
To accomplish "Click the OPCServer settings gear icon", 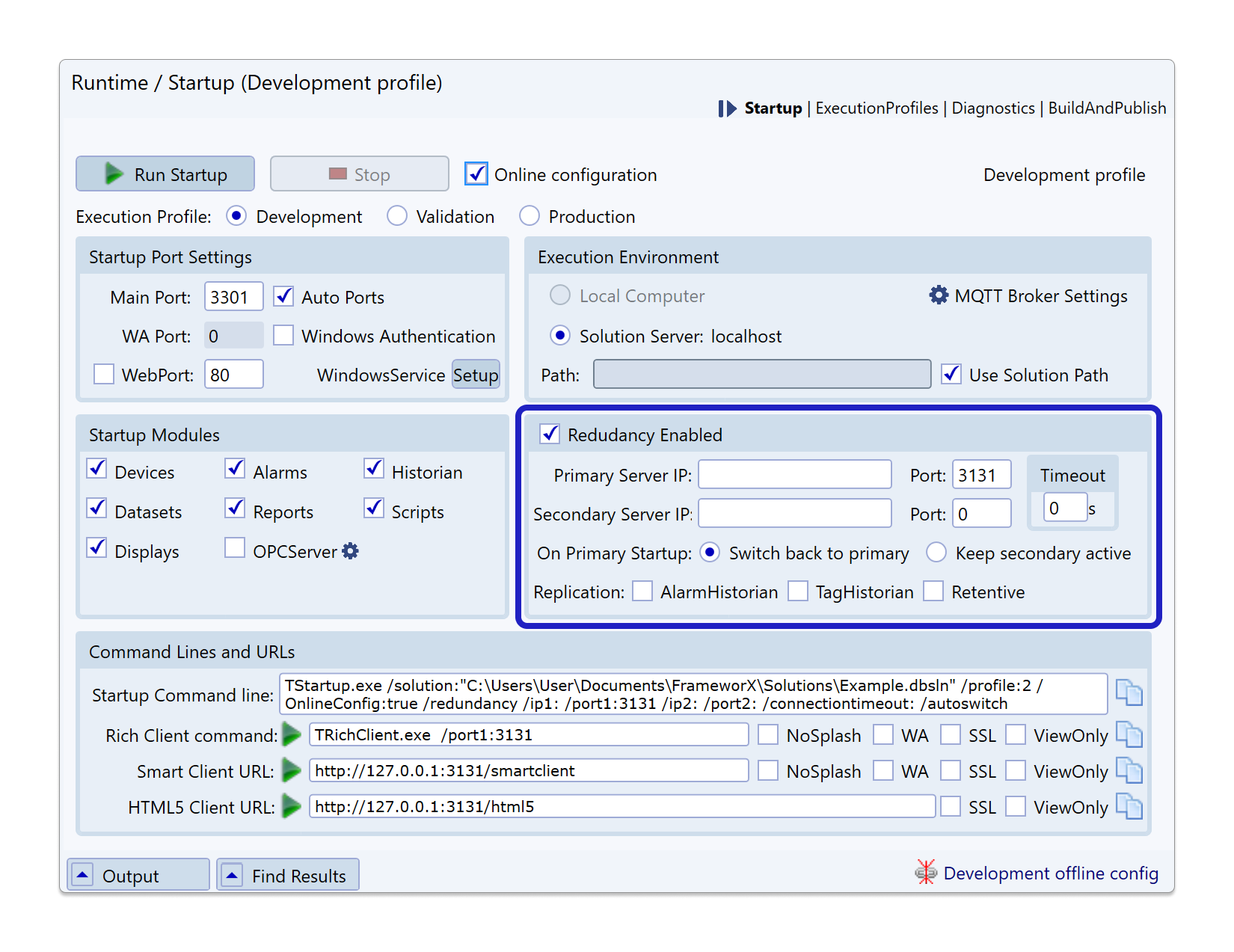I will tap(350, 551).
